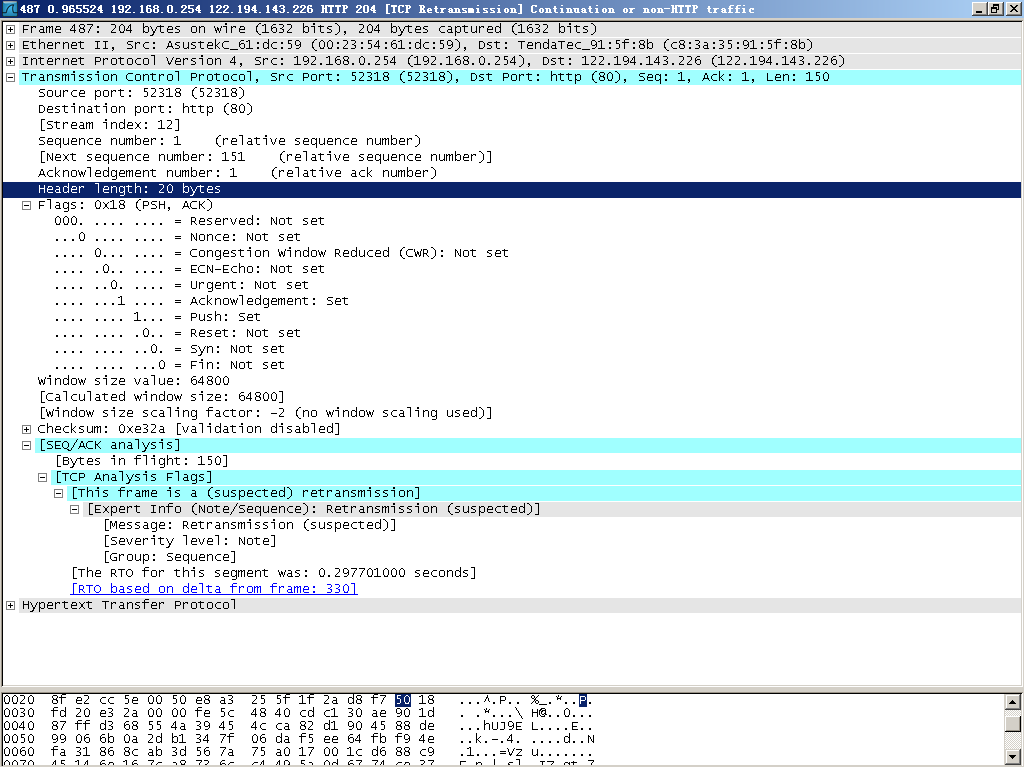Click hex offset 0030 in the bytes pane
The image size is (1024, 768).
[x=19, y=713]
